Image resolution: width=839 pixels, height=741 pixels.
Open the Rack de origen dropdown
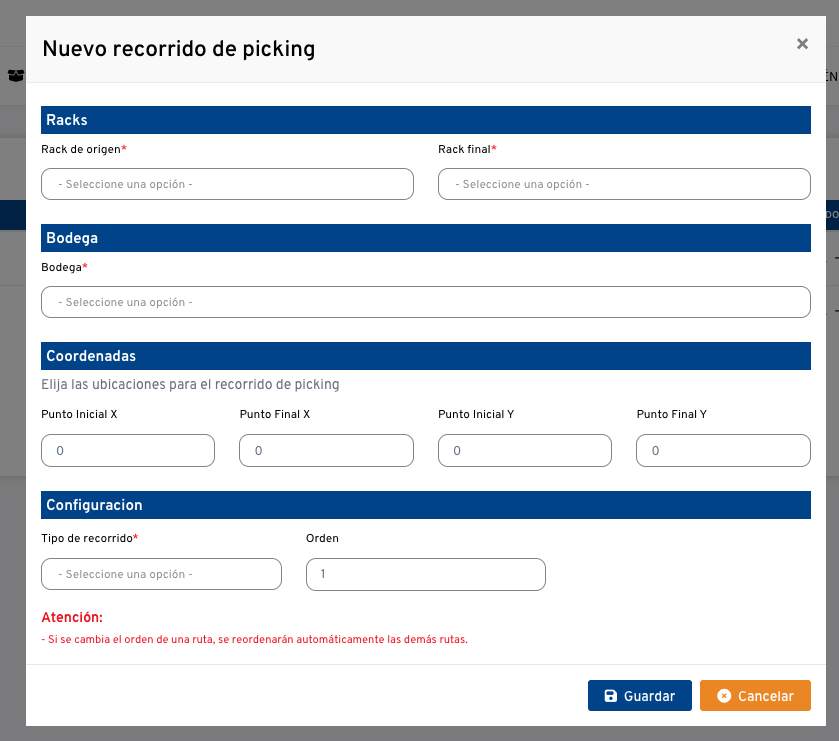(227, 184)
